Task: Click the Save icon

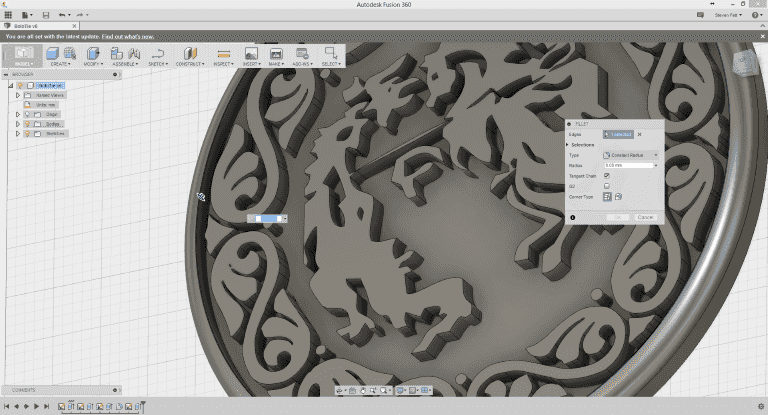Action: pos(46,15)
